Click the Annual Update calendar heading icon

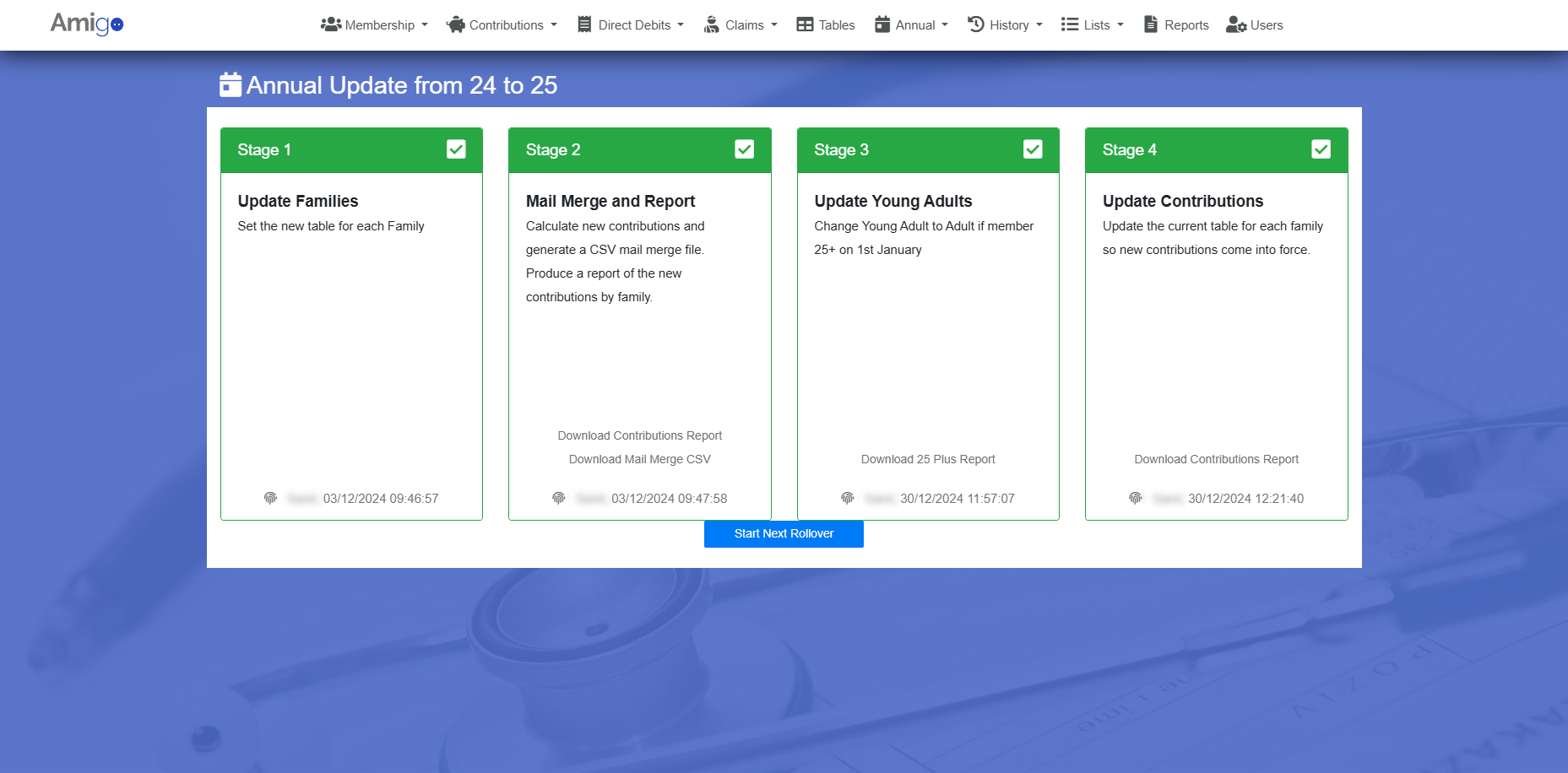(231, 84)
